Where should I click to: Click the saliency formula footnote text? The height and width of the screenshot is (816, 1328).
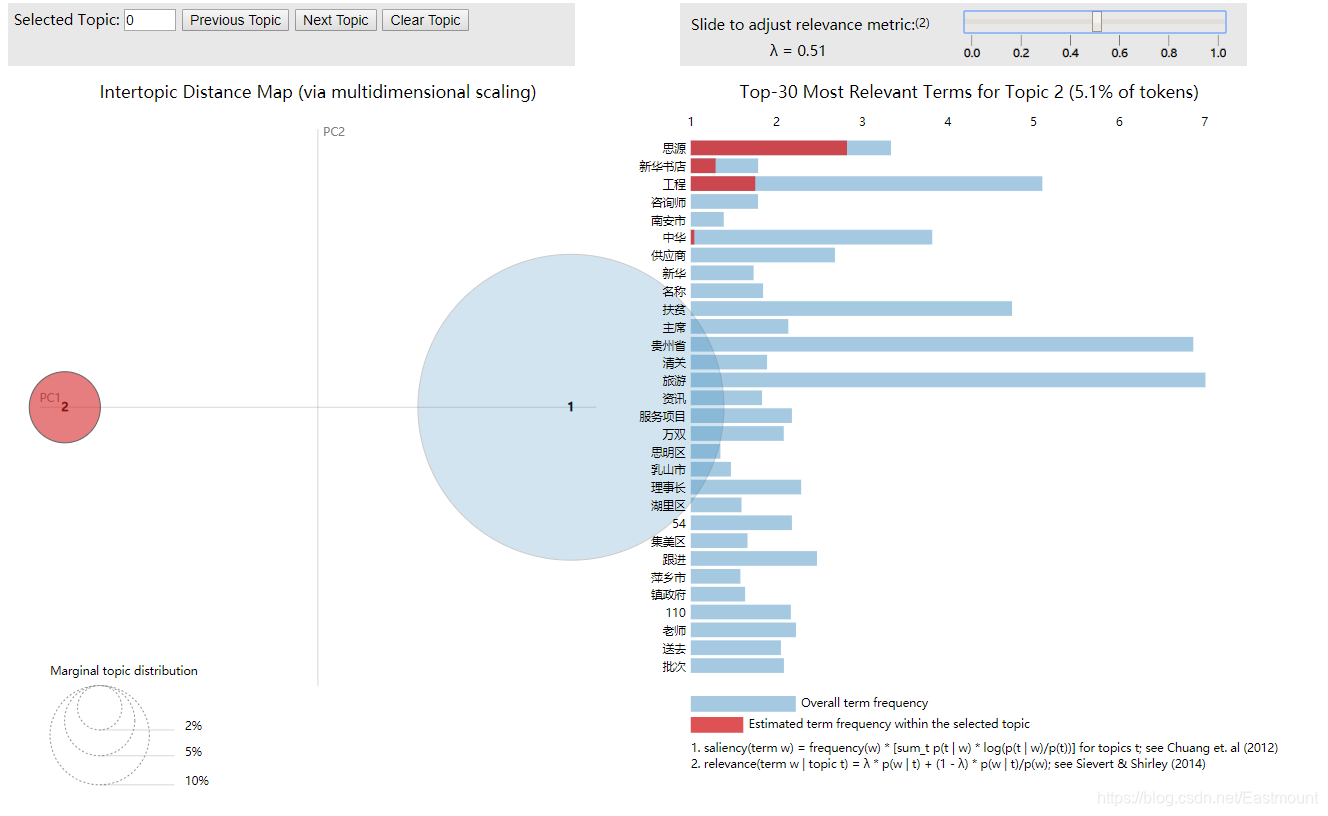(x=984, y=747)
